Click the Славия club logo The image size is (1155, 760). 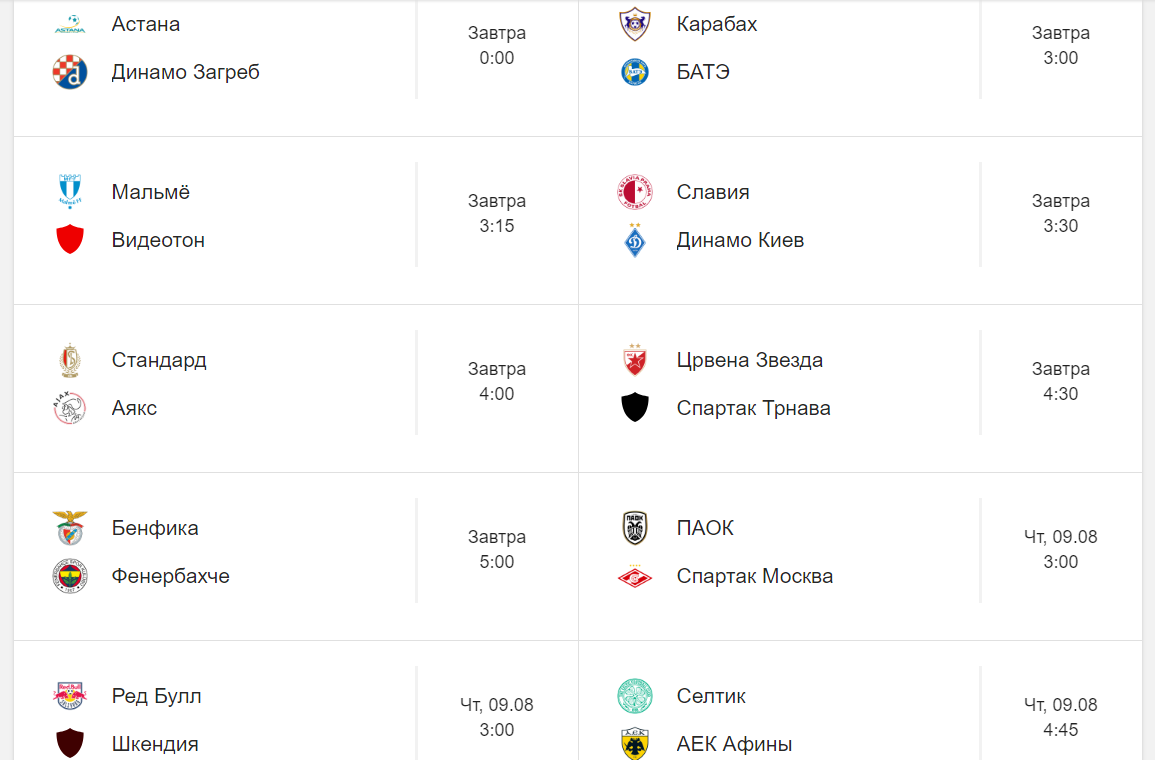coord(635,192)
